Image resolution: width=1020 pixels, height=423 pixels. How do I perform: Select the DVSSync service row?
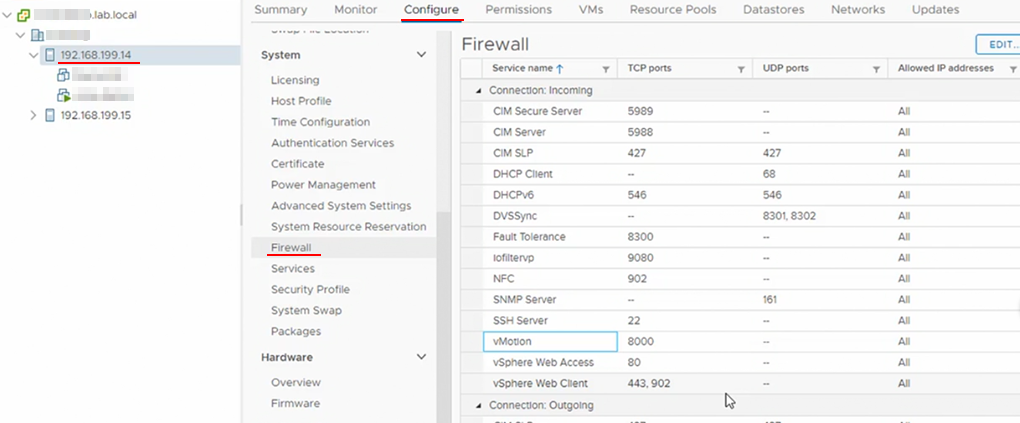[x=740, y=216]
